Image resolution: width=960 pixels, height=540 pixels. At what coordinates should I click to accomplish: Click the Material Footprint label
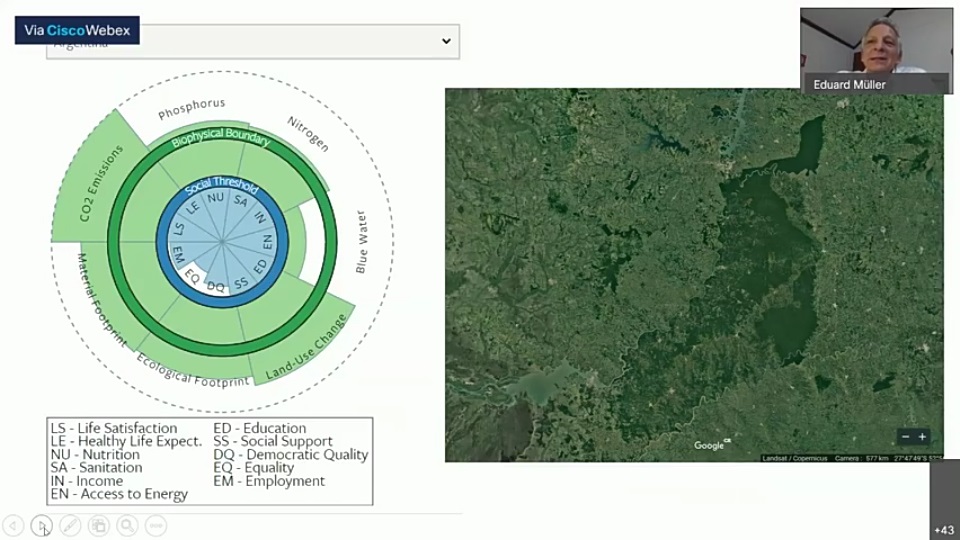click(x=101, y=300)
